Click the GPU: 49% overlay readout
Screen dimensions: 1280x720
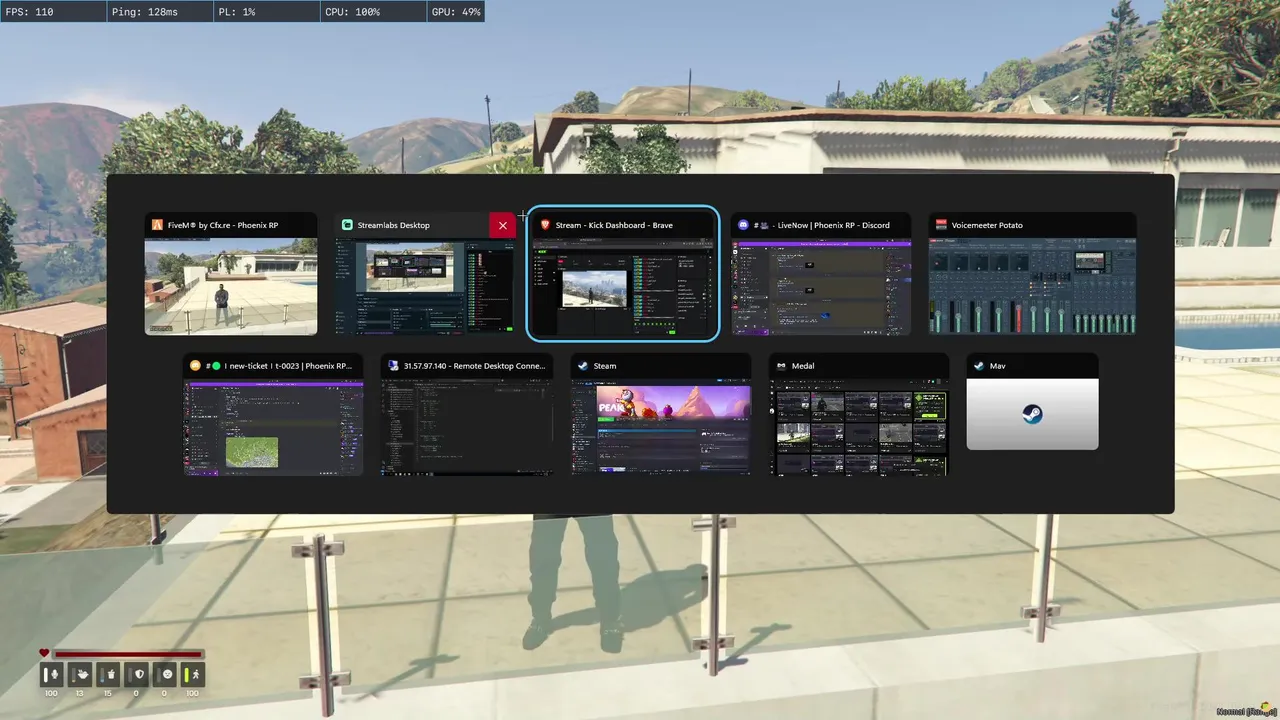(x=456, y=12)
